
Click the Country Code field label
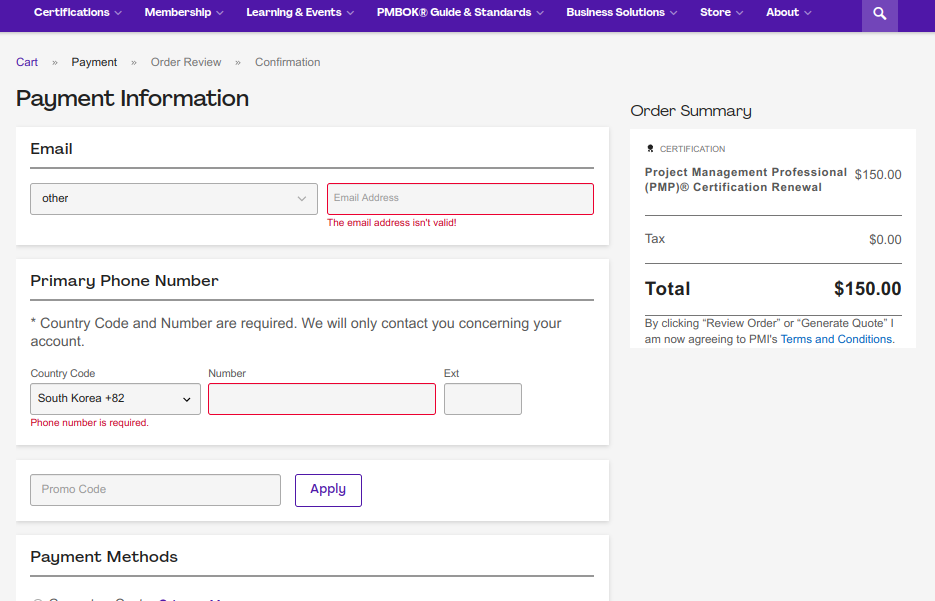tap(63, 373)
